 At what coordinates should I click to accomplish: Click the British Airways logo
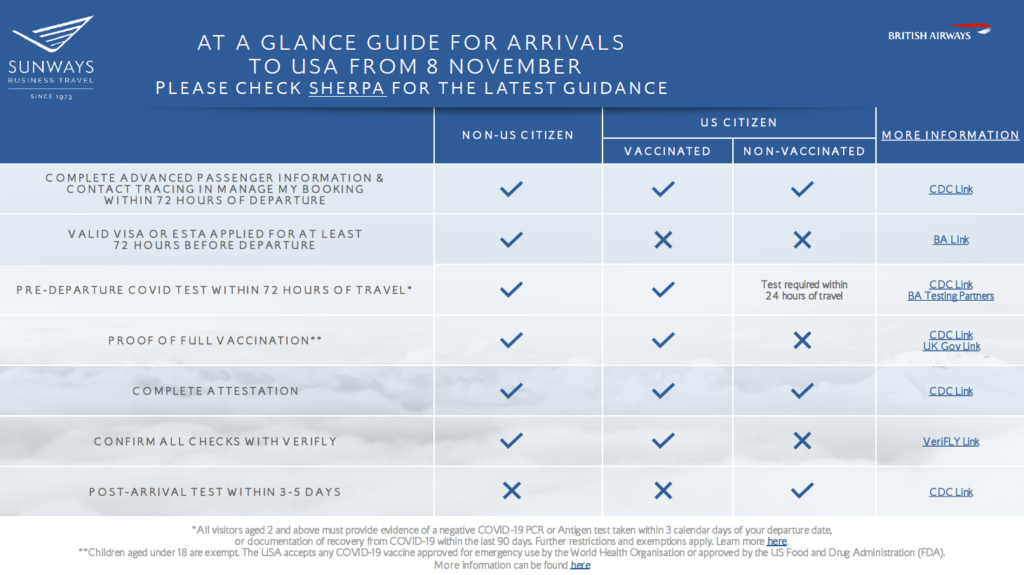[x=939, y=34]
